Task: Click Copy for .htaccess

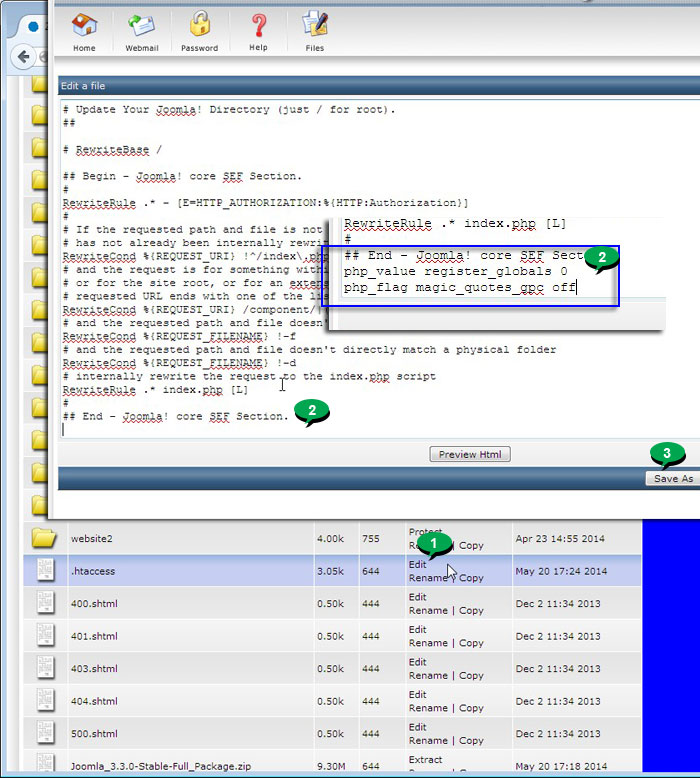Action: pyautogui.click(x=471, y=578)
